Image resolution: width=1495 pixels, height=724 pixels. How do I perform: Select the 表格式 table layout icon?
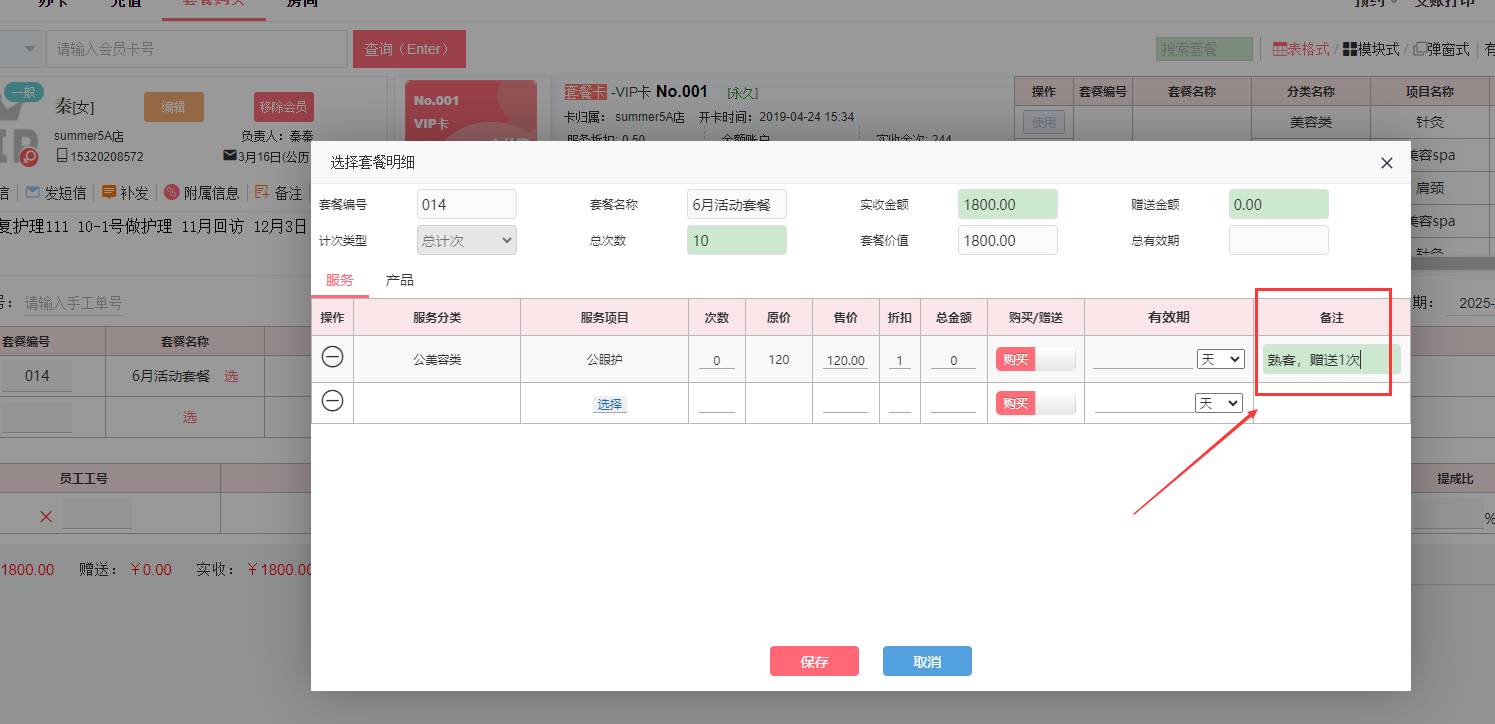pos(1279,48)
